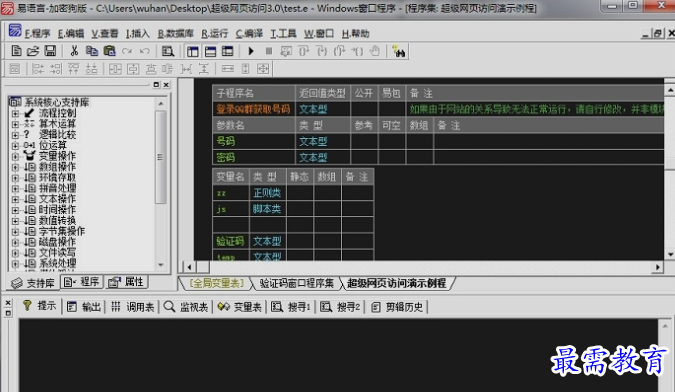Switch to the 提示 output tab
675x392 pixels.
tap(40, 306)
